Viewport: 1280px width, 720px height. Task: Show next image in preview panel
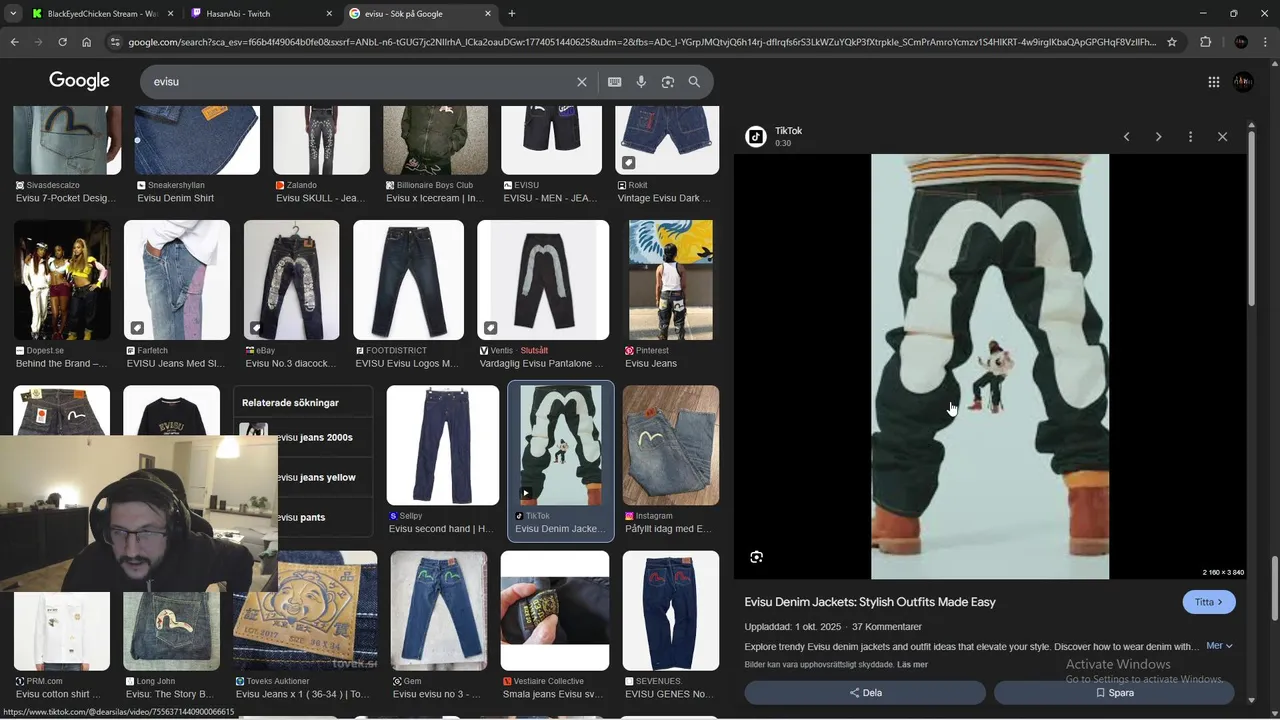click(x=1158, y=137)
